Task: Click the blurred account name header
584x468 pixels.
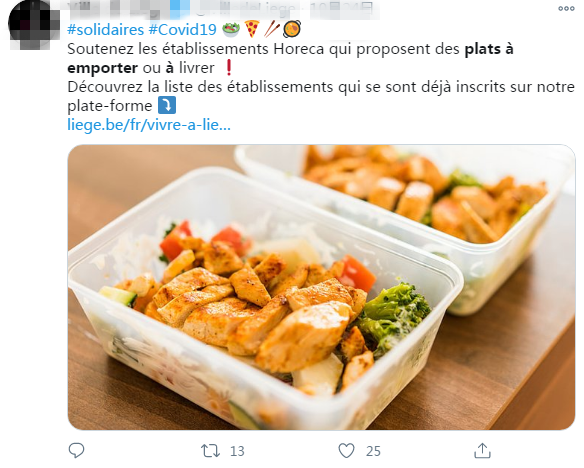Action: (223, 9)
